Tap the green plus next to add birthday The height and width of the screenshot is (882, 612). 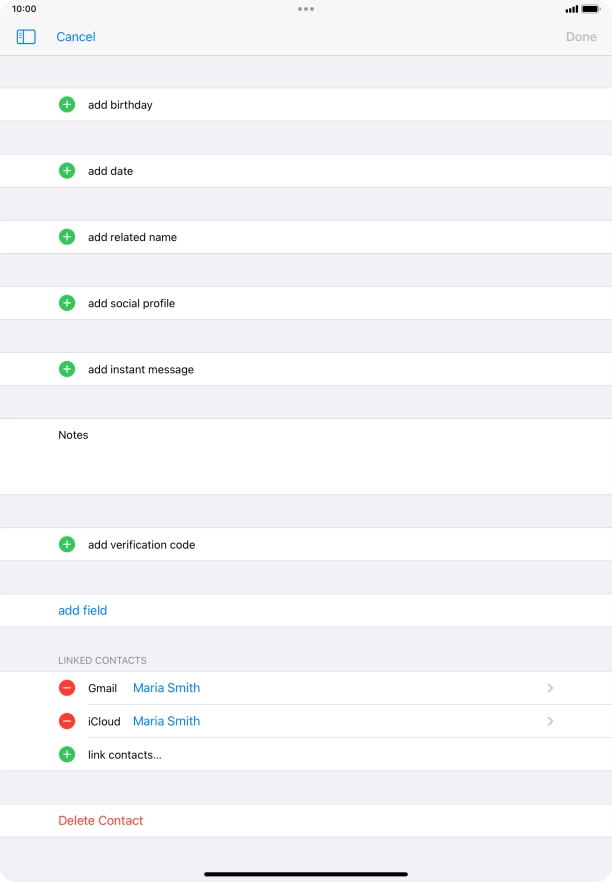click(x=67, y=105)
